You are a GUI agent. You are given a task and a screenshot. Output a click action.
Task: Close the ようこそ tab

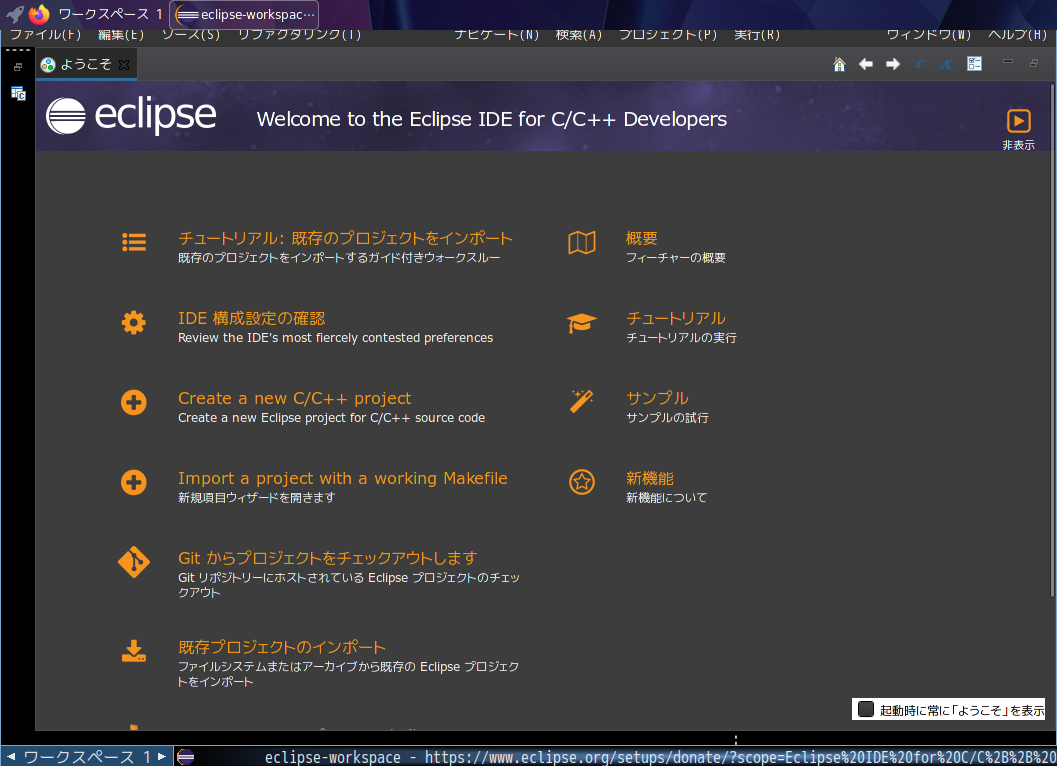pos(124,65)
